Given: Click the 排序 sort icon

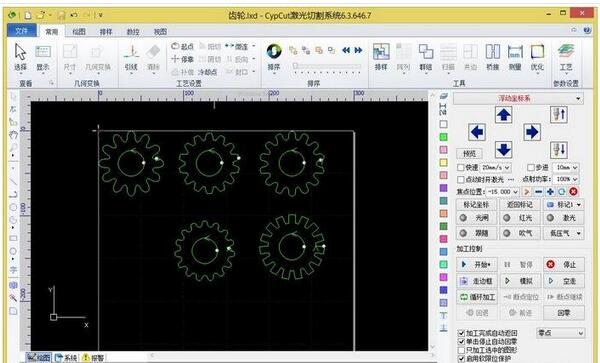Looking at the screenshot, I should (274, 57).
